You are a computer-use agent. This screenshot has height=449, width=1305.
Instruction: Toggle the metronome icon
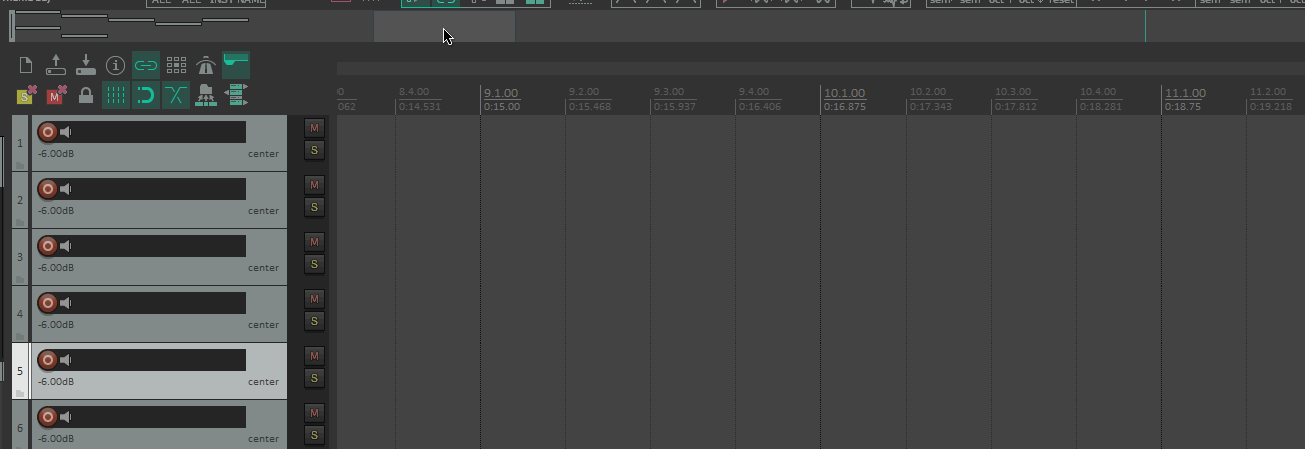point(206,65)
